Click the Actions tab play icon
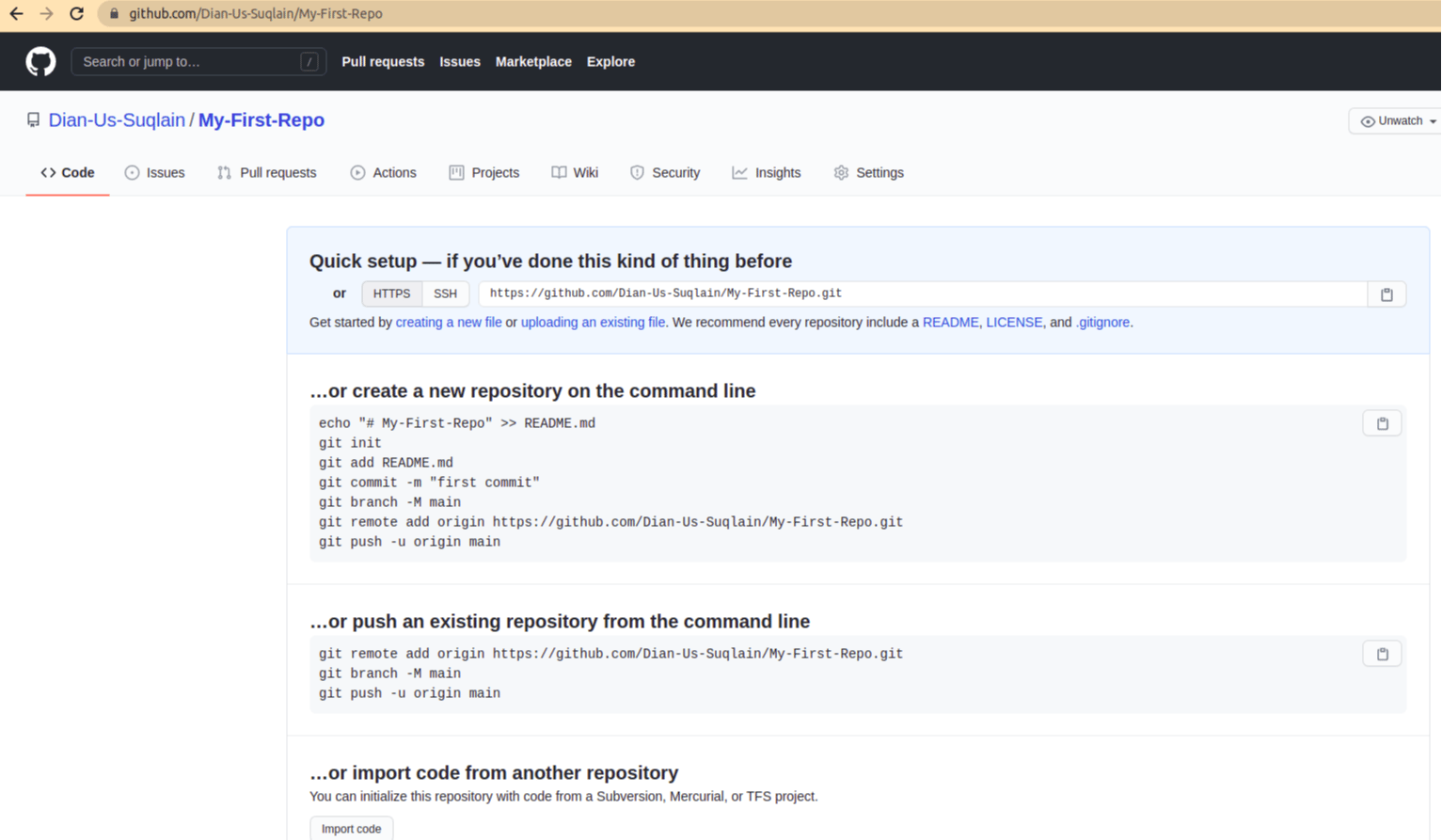The width and height of the screenshot is (1442, 840). pos(357,173)
